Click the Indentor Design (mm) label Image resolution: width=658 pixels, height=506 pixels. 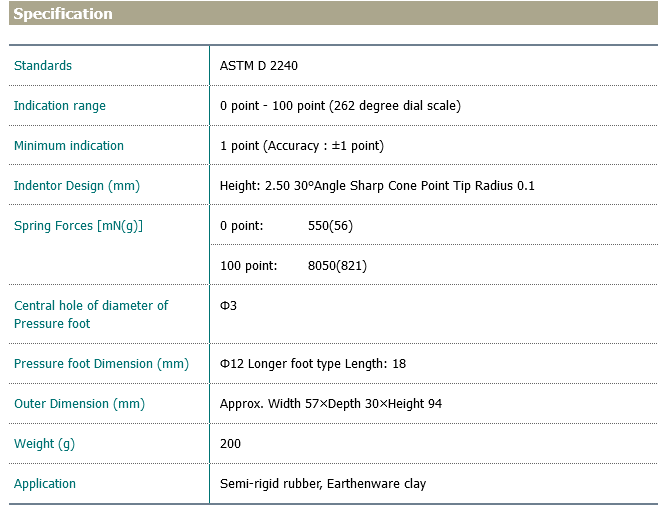coord(77,186)
